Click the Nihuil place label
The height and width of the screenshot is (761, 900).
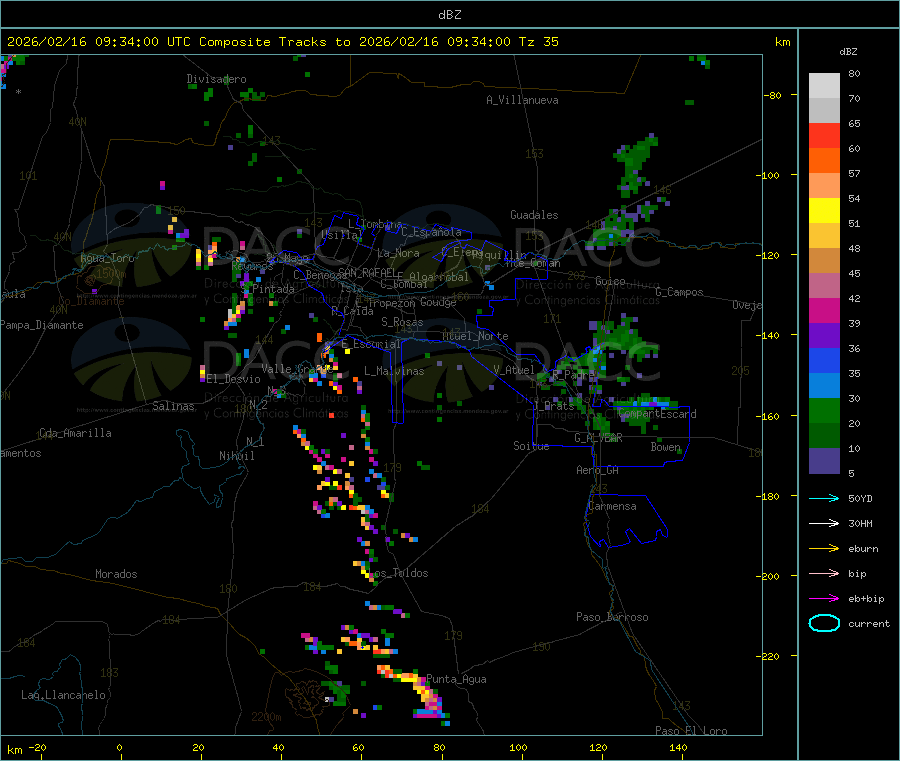pos(236,456)
